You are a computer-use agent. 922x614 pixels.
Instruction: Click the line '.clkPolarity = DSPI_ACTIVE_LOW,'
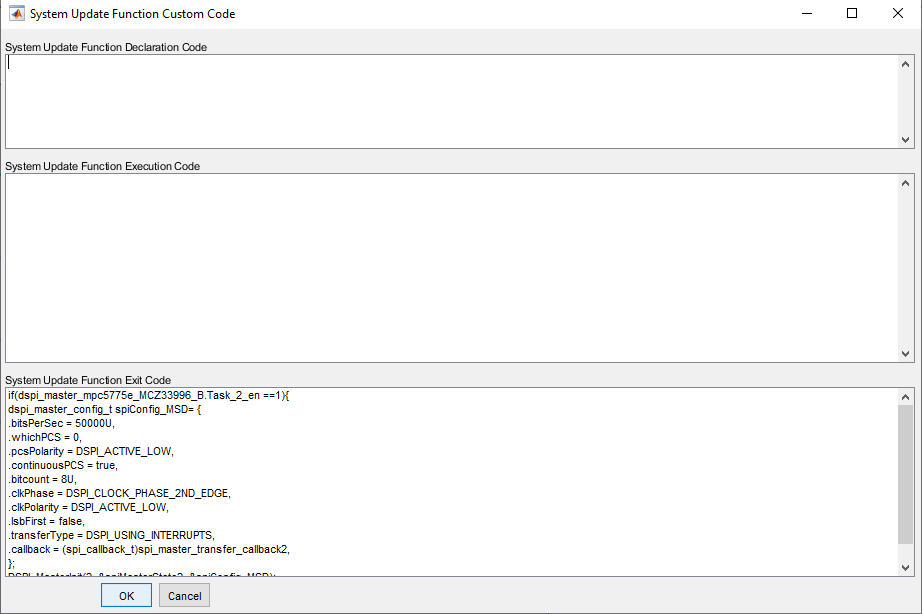pos(89,508)
